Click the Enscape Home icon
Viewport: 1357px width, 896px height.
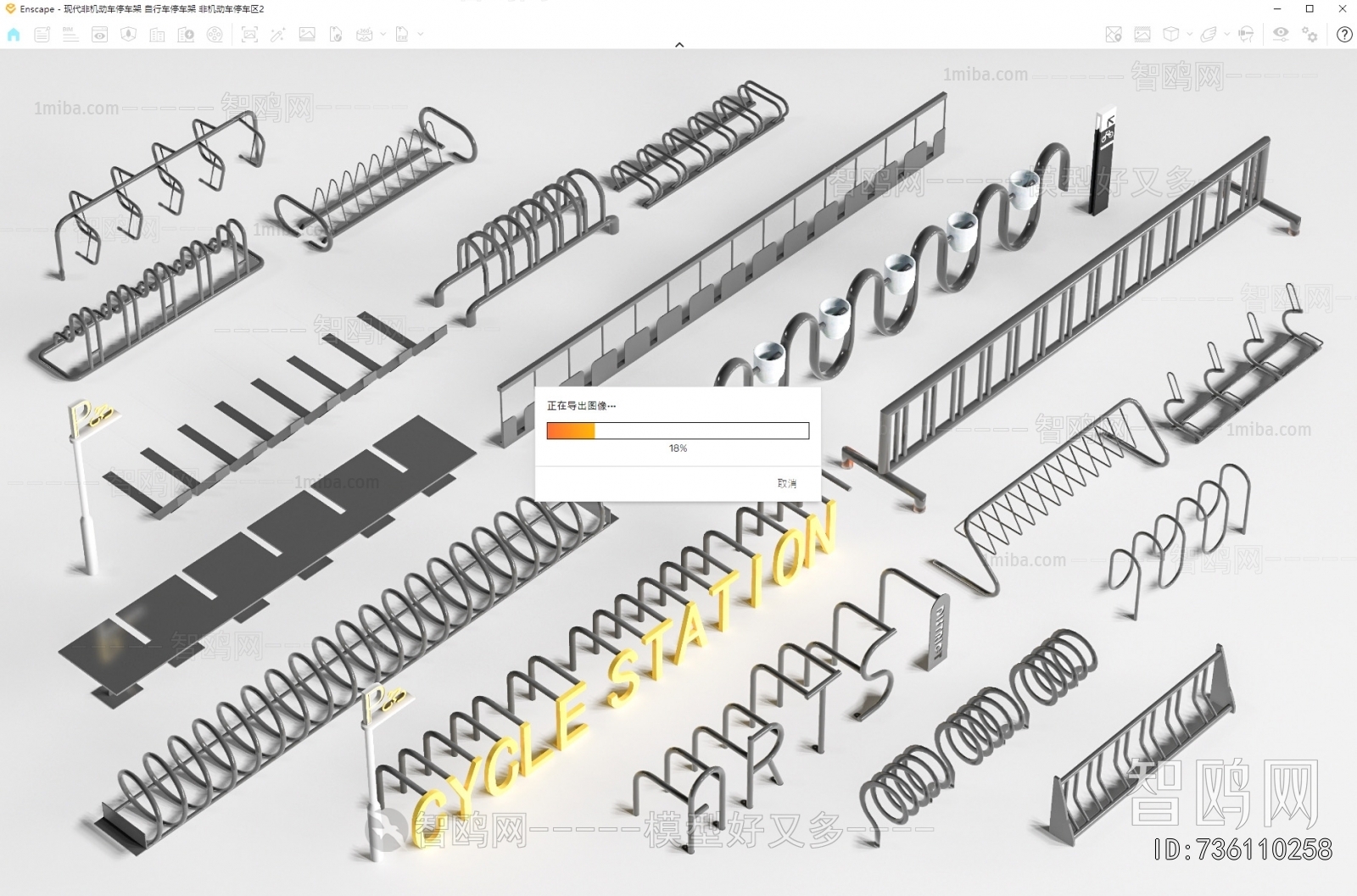[14, 35]
